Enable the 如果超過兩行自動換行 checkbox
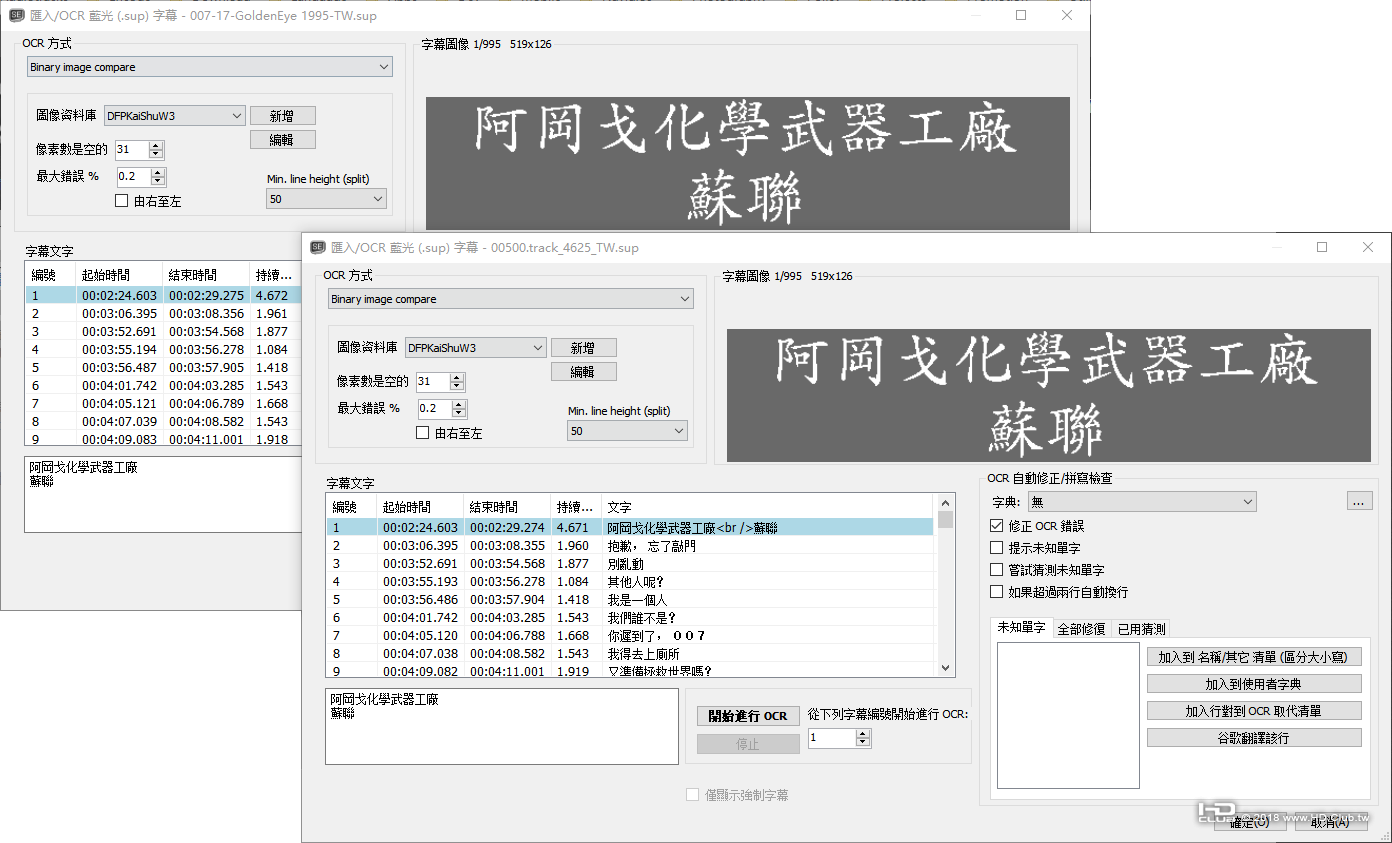 pos(994,590)
